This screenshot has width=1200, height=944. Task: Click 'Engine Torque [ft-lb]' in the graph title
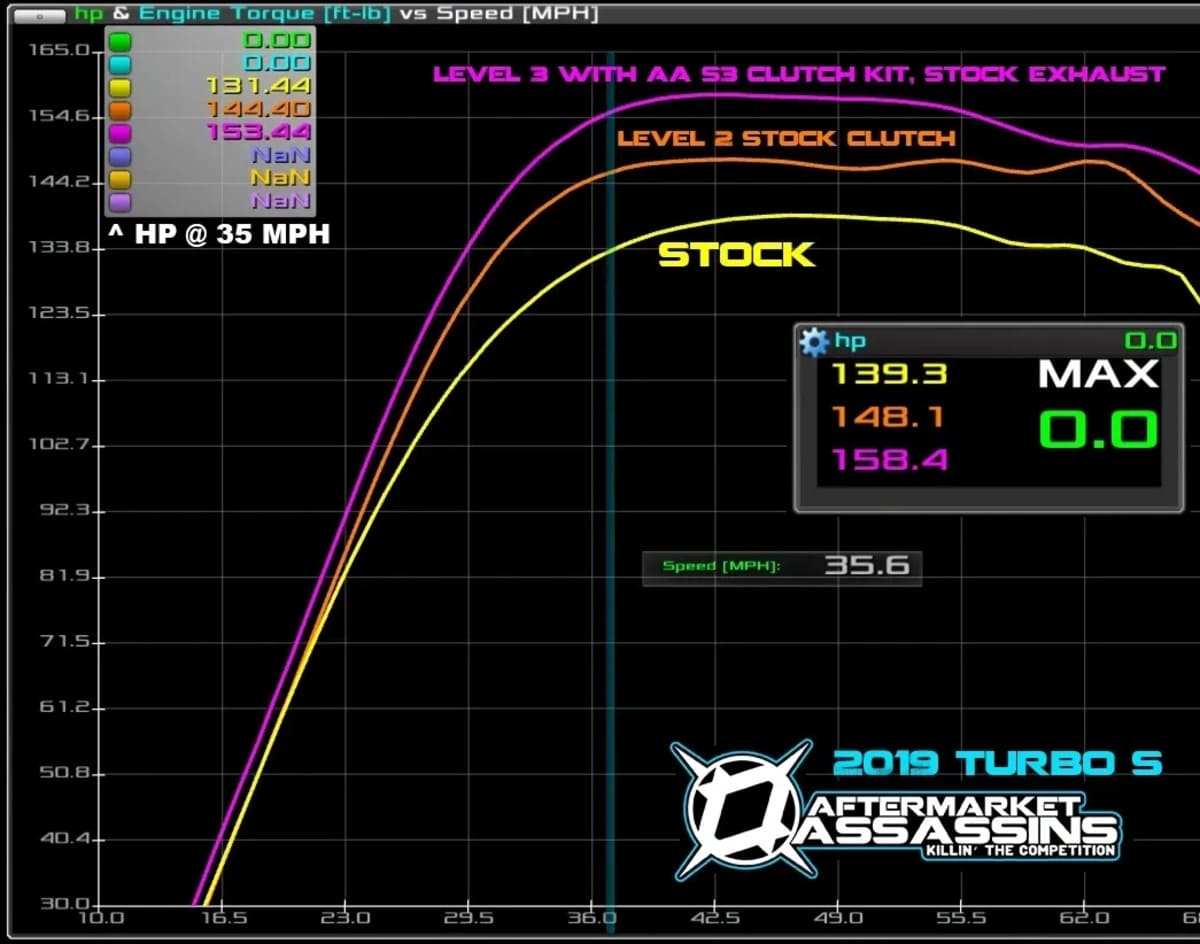(x=264, y=14)
